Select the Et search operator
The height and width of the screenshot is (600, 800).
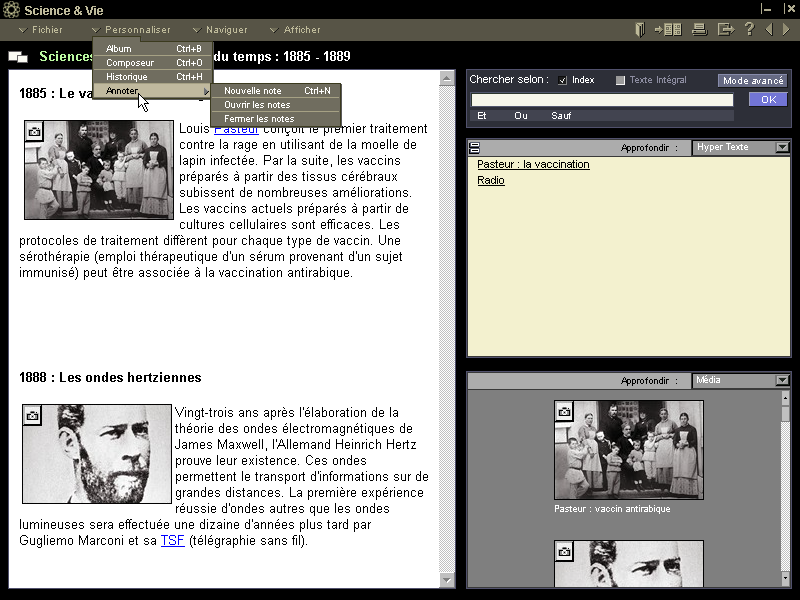pos(482,116)
